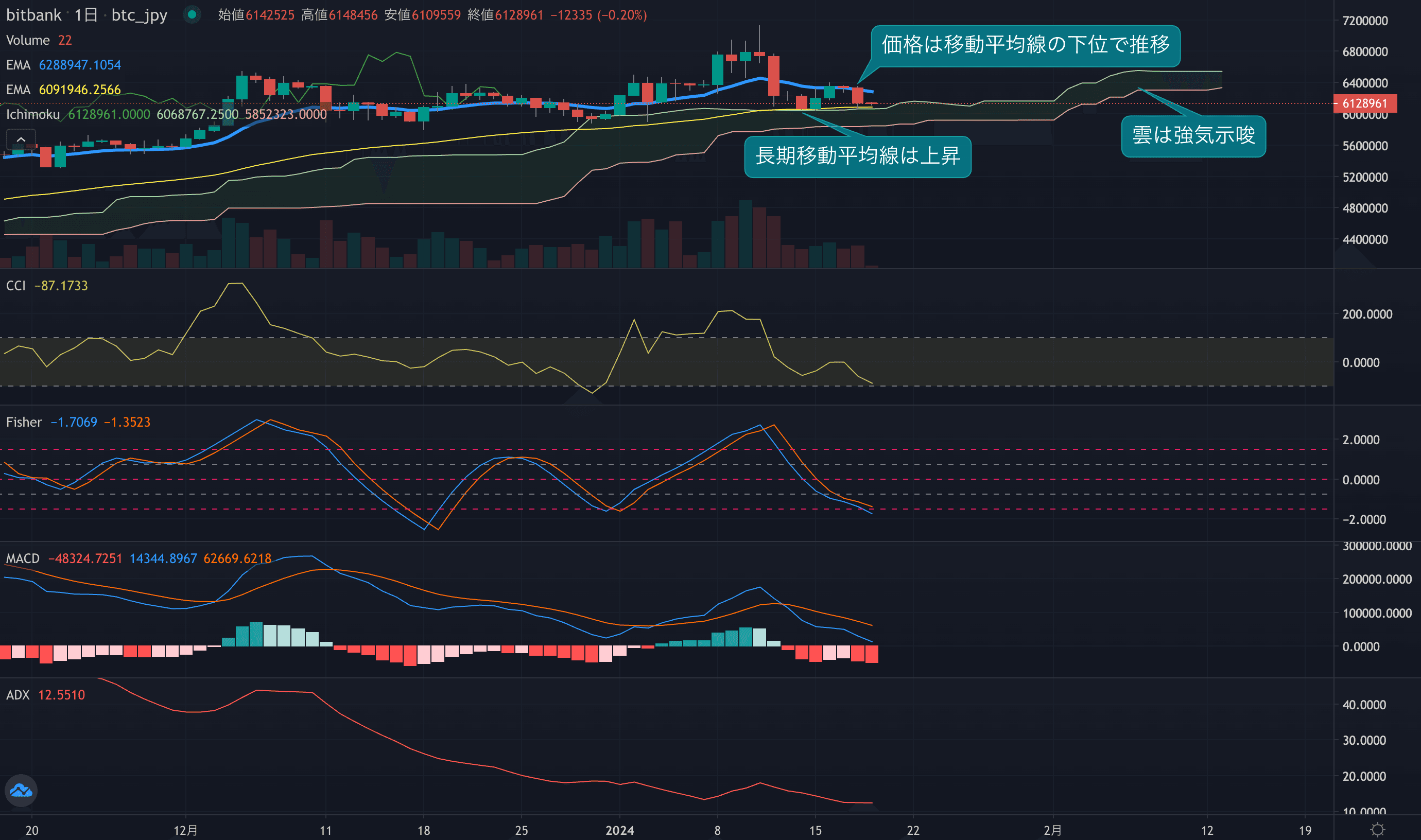This screenshot has height=840, width=1421.
Task: Click the 7200000 price axis label
Action: click(1364, 21)
